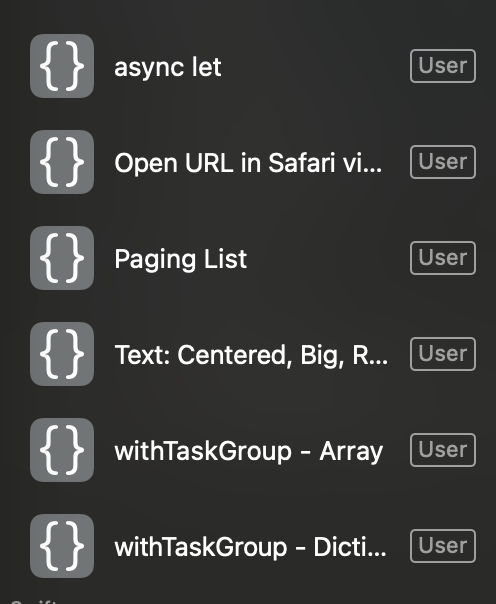Pick the withTaskGroup - Array snippet
Image resolution: width=496 pixels, height=604 pixels.
coord(249,451)
